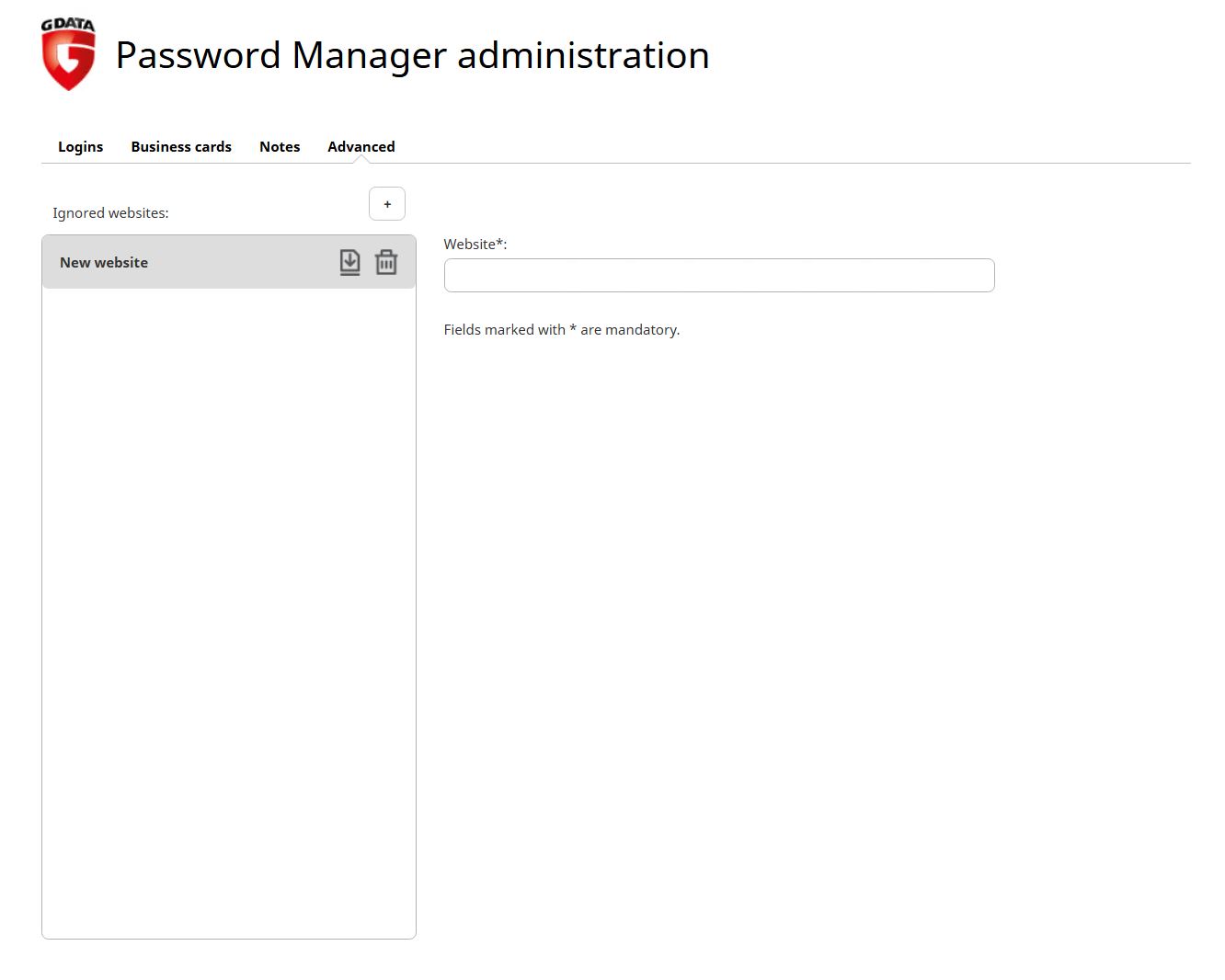Click the mandatory fields note text
Image resolution: width=1225 pixels, height=980 pixels.
[x=561, y=330]
